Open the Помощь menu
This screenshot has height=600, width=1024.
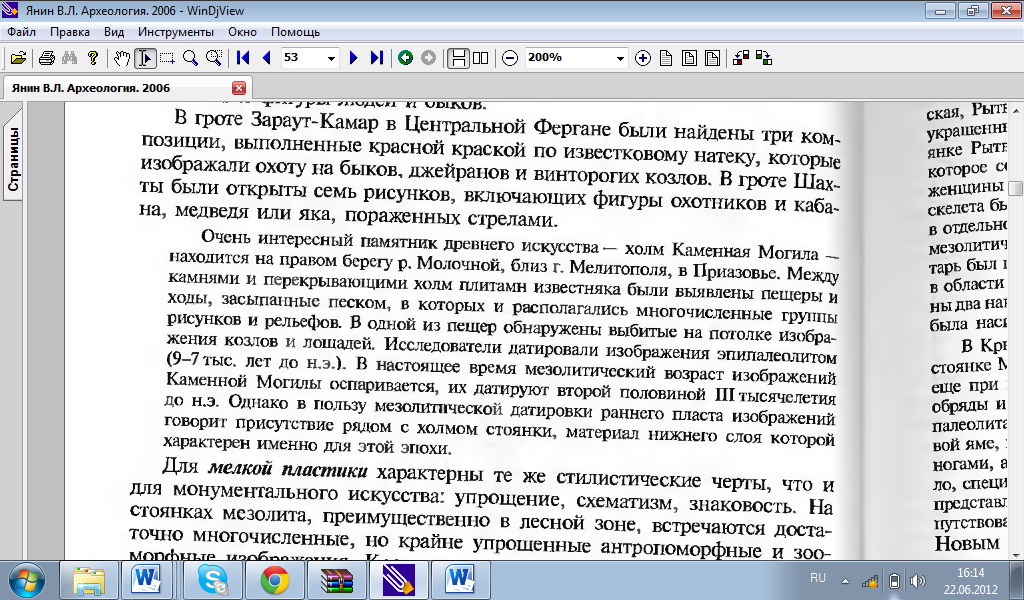[x=295, y=31]
